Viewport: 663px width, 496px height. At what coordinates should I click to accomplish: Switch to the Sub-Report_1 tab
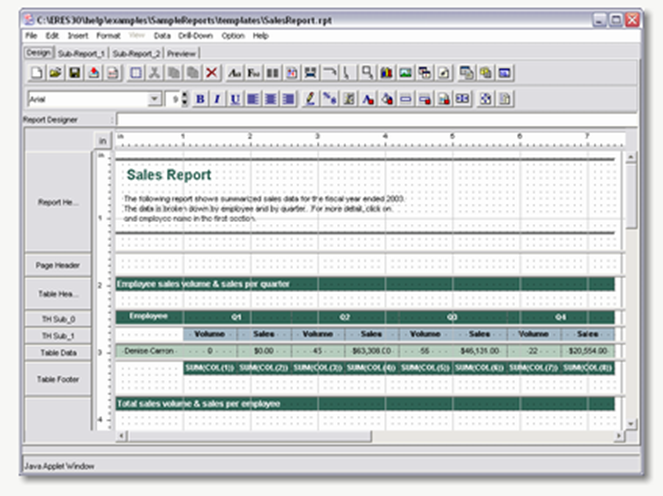pos(81,52)
